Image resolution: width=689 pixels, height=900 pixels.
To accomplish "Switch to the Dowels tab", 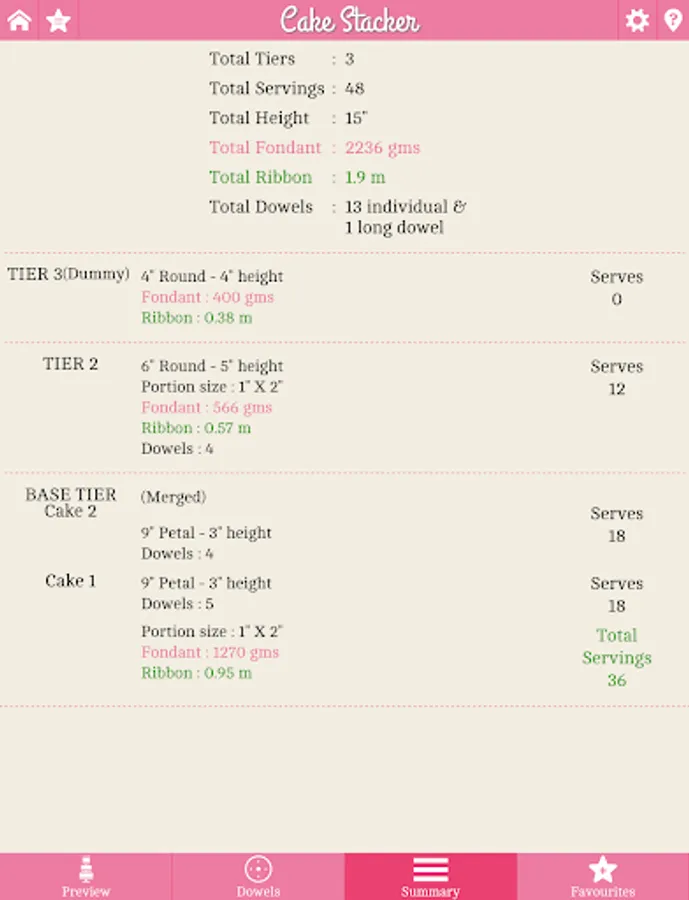I will 258,891.
